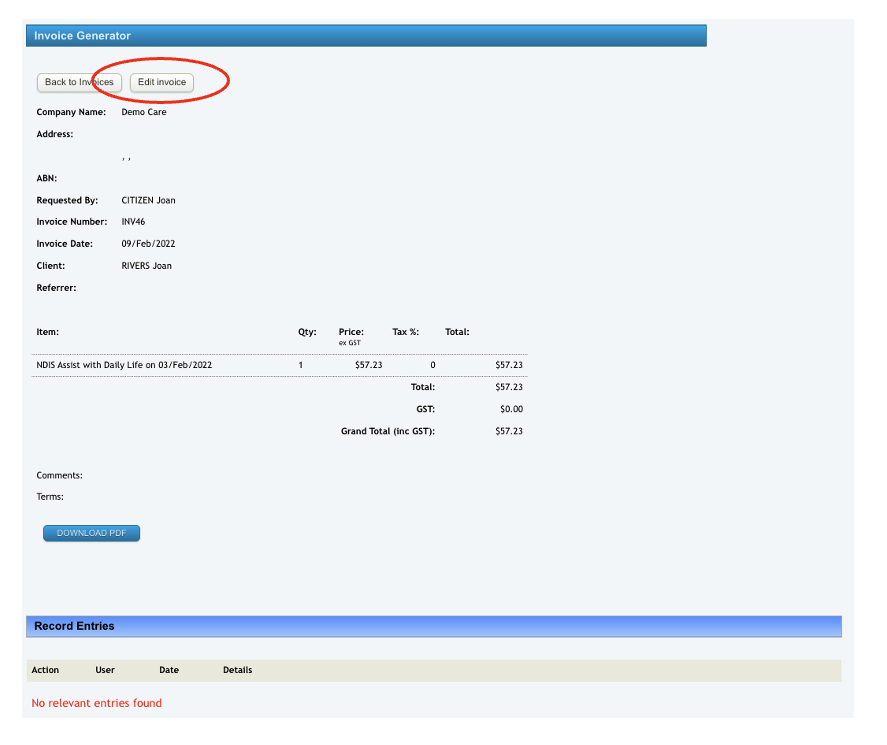This screenshot has width=887, height=745.
Task: Select the Requested By label
Action: click(x=67, y=200)
